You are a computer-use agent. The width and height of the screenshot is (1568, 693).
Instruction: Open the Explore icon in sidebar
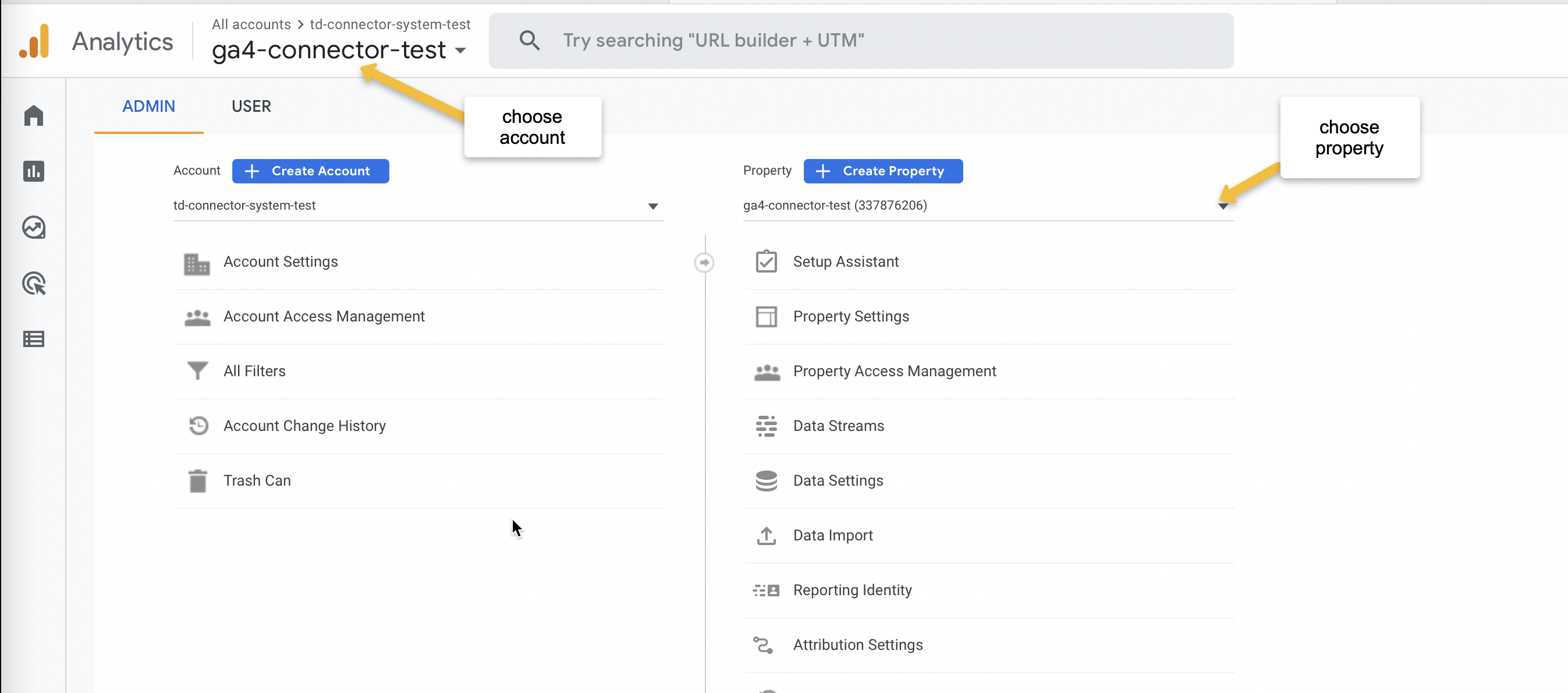tap(34, 227)
